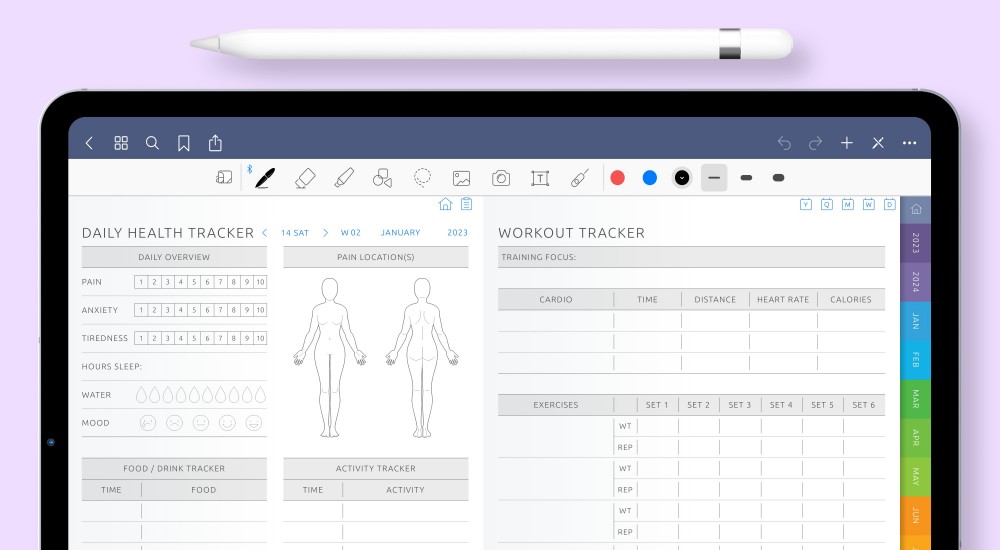This screenshot has height=550, width=1000.
Task: Open yearly view with Y icon
Action: click(x=806, y=204)
